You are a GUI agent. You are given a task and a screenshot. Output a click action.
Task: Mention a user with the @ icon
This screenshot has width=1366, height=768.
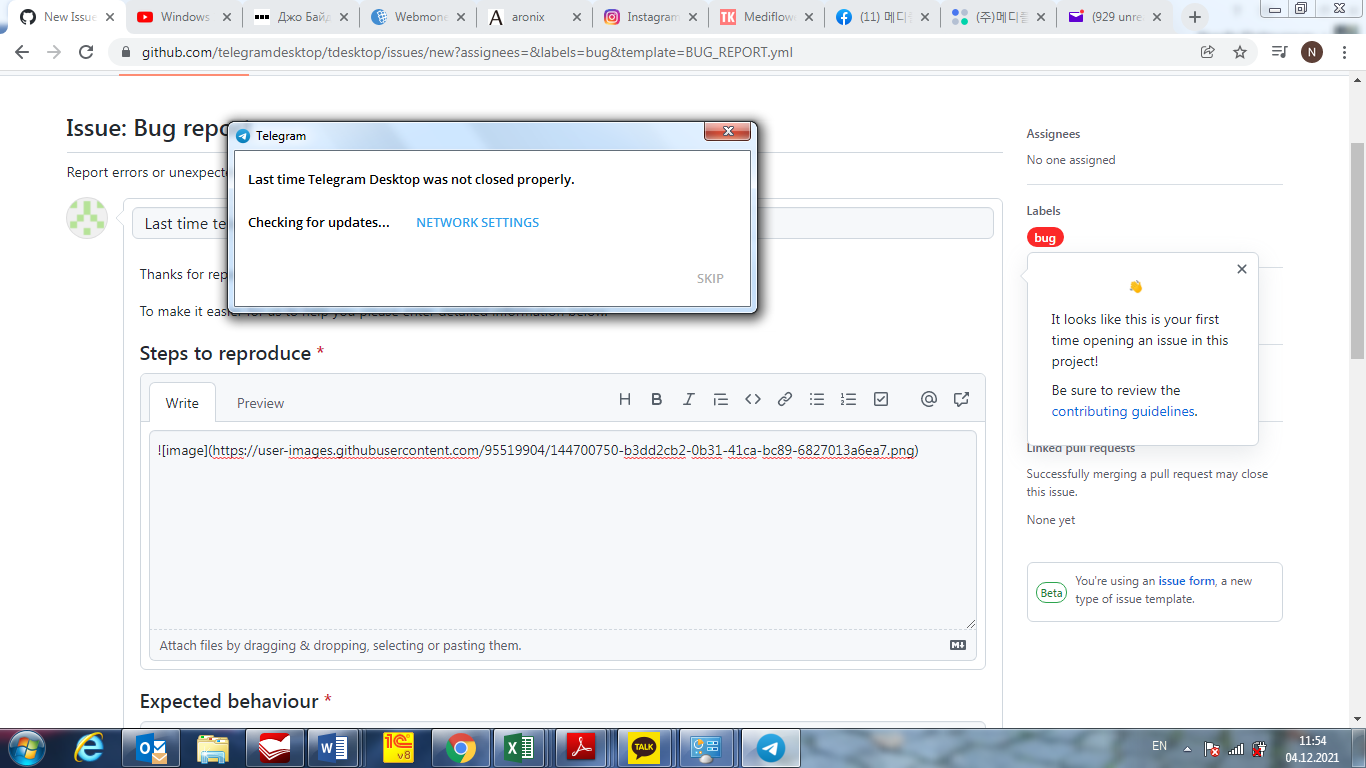click(x=929, y=398)
